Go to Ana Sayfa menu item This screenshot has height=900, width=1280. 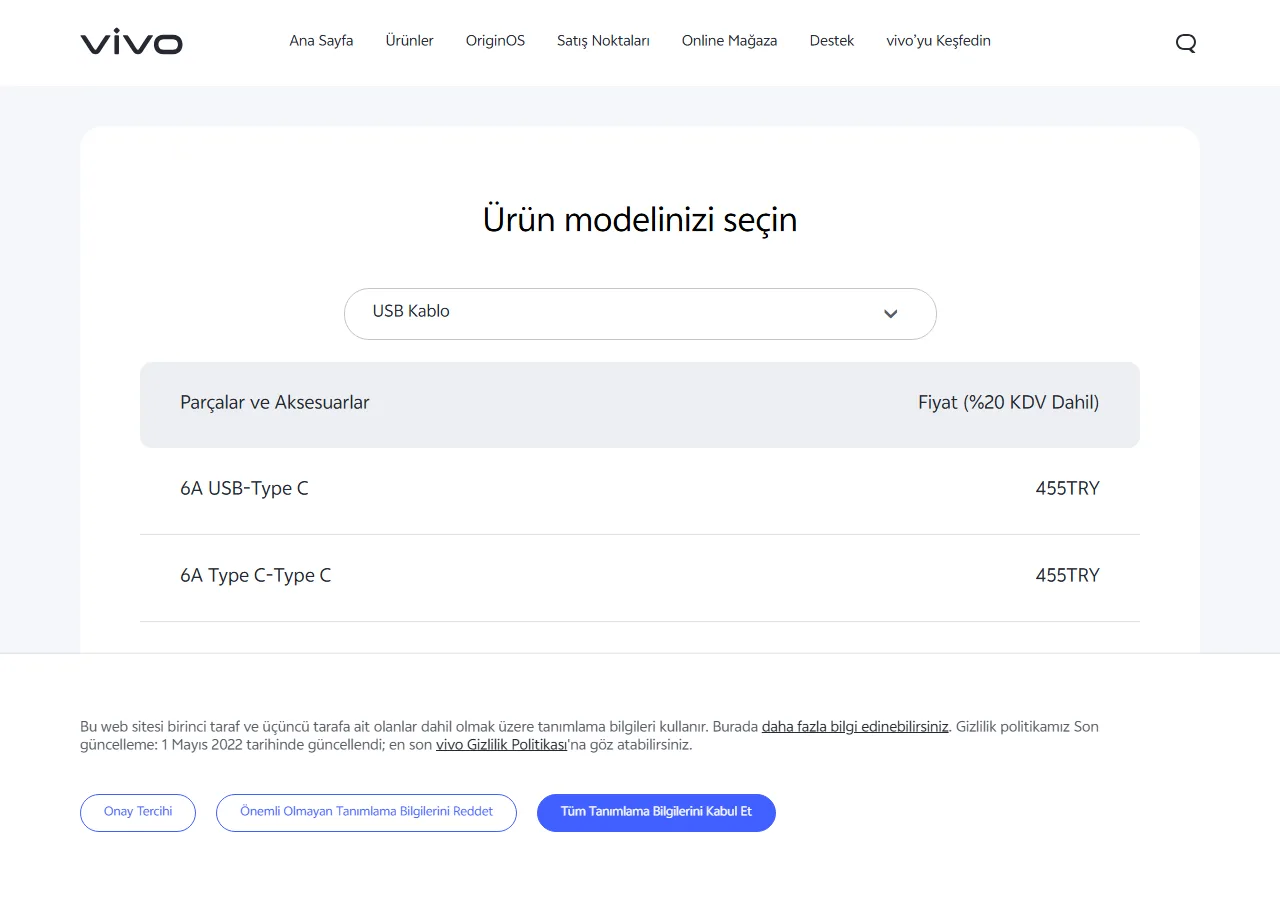[x=321, y=41]
